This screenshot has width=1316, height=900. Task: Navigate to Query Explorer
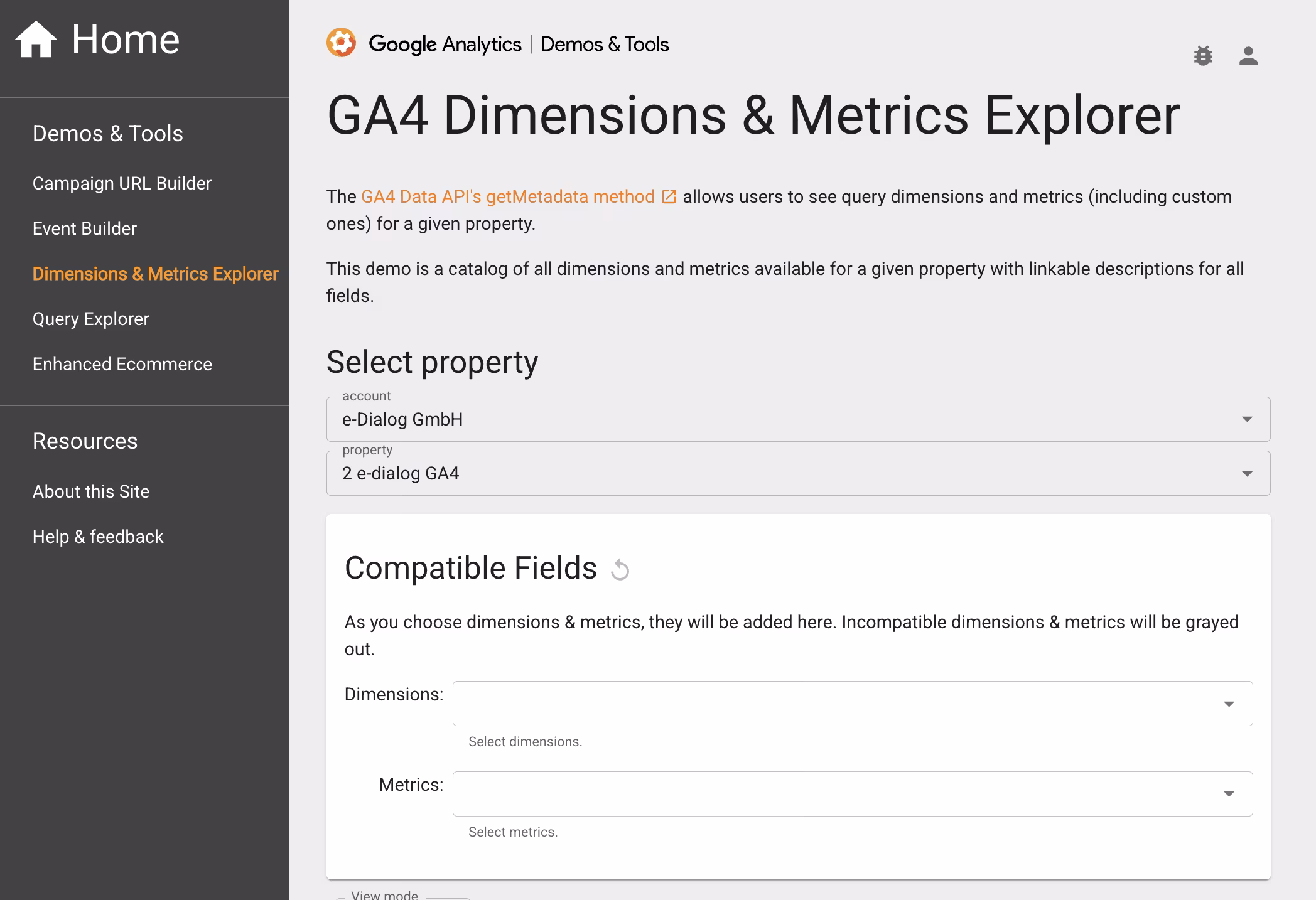(91, 319)
